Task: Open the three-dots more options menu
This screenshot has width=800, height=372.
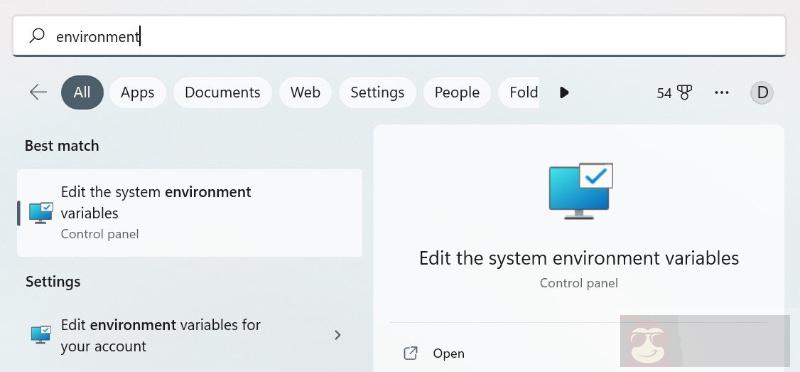Action: [721, 92]
